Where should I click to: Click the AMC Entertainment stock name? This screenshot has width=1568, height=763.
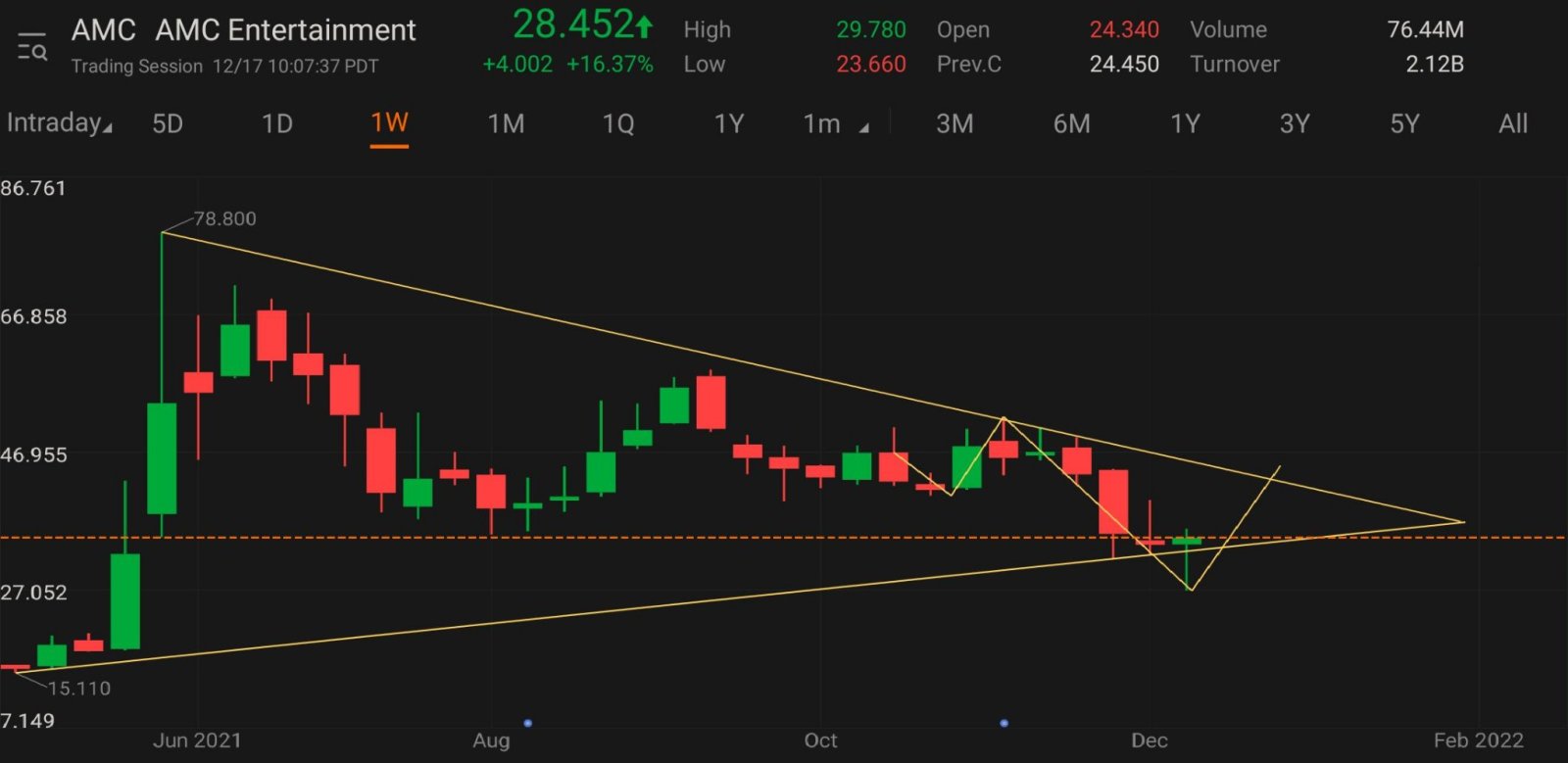click(286, 30)
